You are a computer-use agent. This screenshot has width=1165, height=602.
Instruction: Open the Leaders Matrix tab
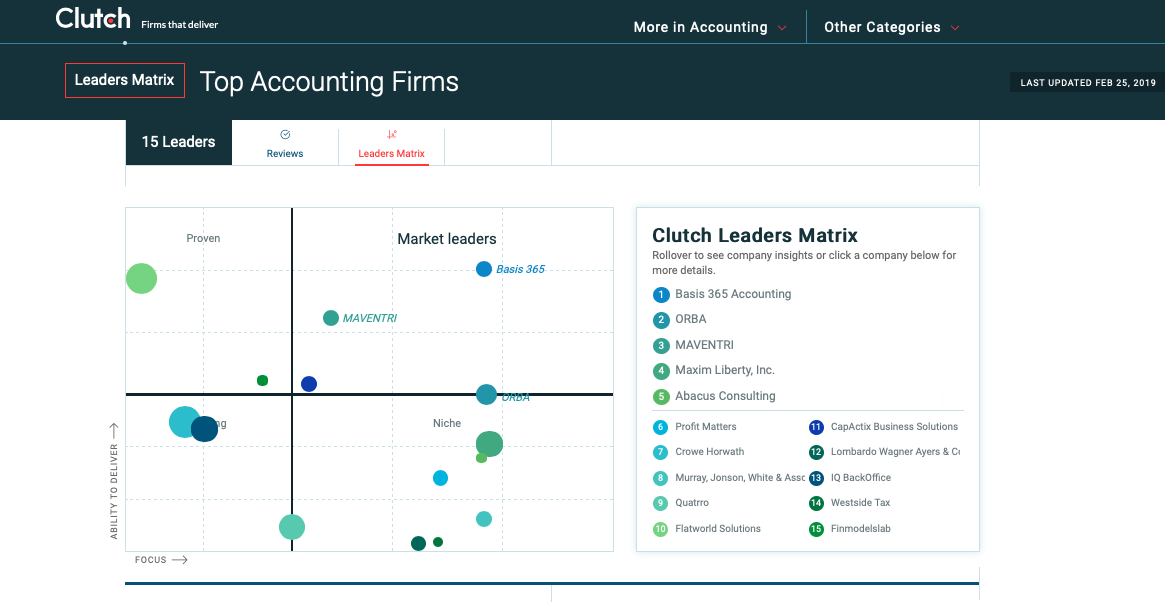click(x=392, y=146)
